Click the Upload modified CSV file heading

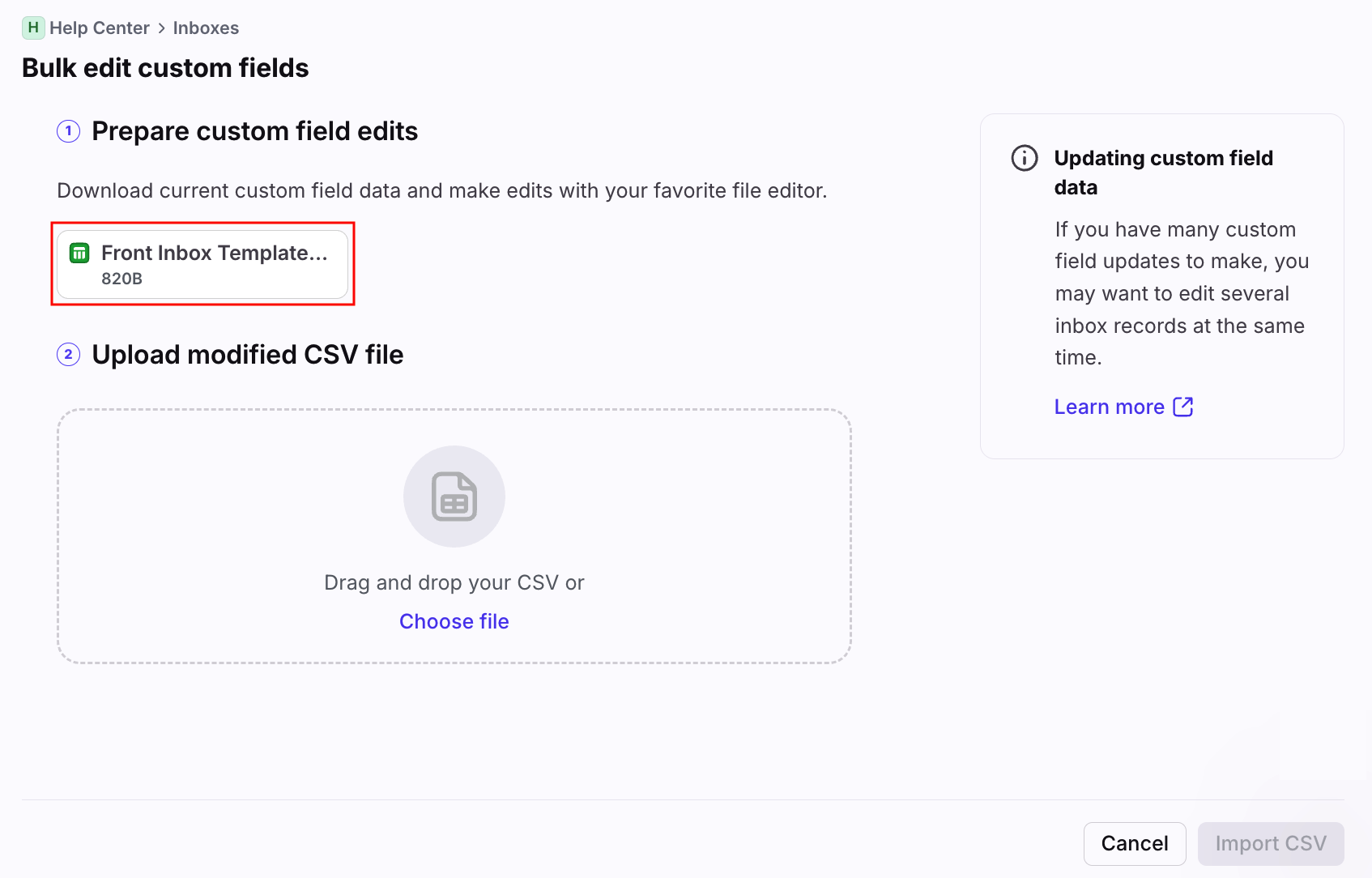pos(247,355)
